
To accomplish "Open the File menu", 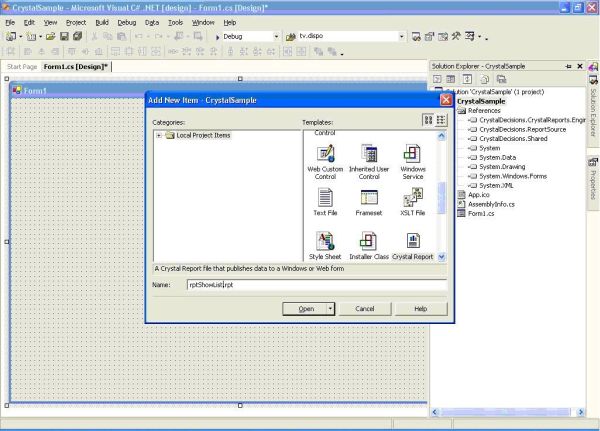I will (x=10, y=23).
